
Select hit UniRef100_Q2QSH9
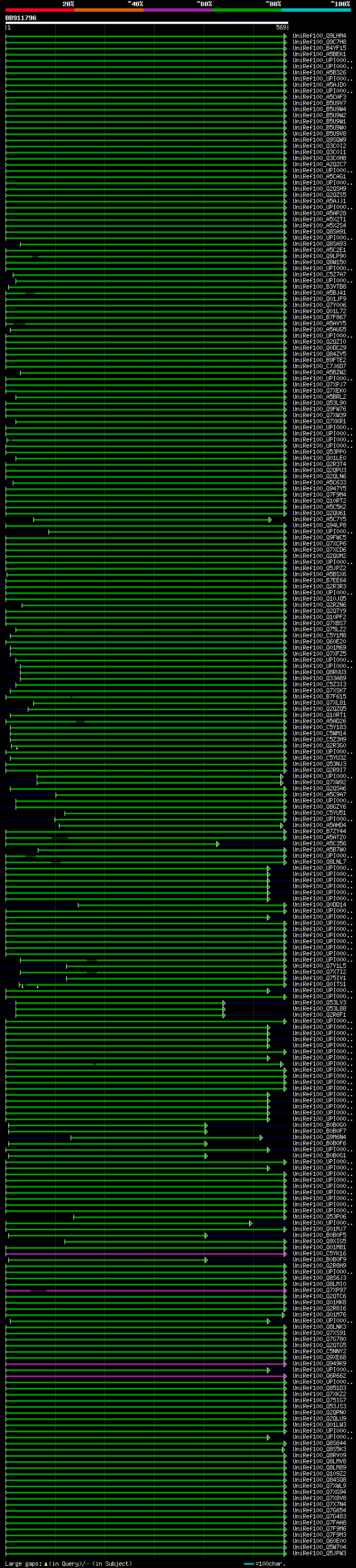[x=319, y=189]
